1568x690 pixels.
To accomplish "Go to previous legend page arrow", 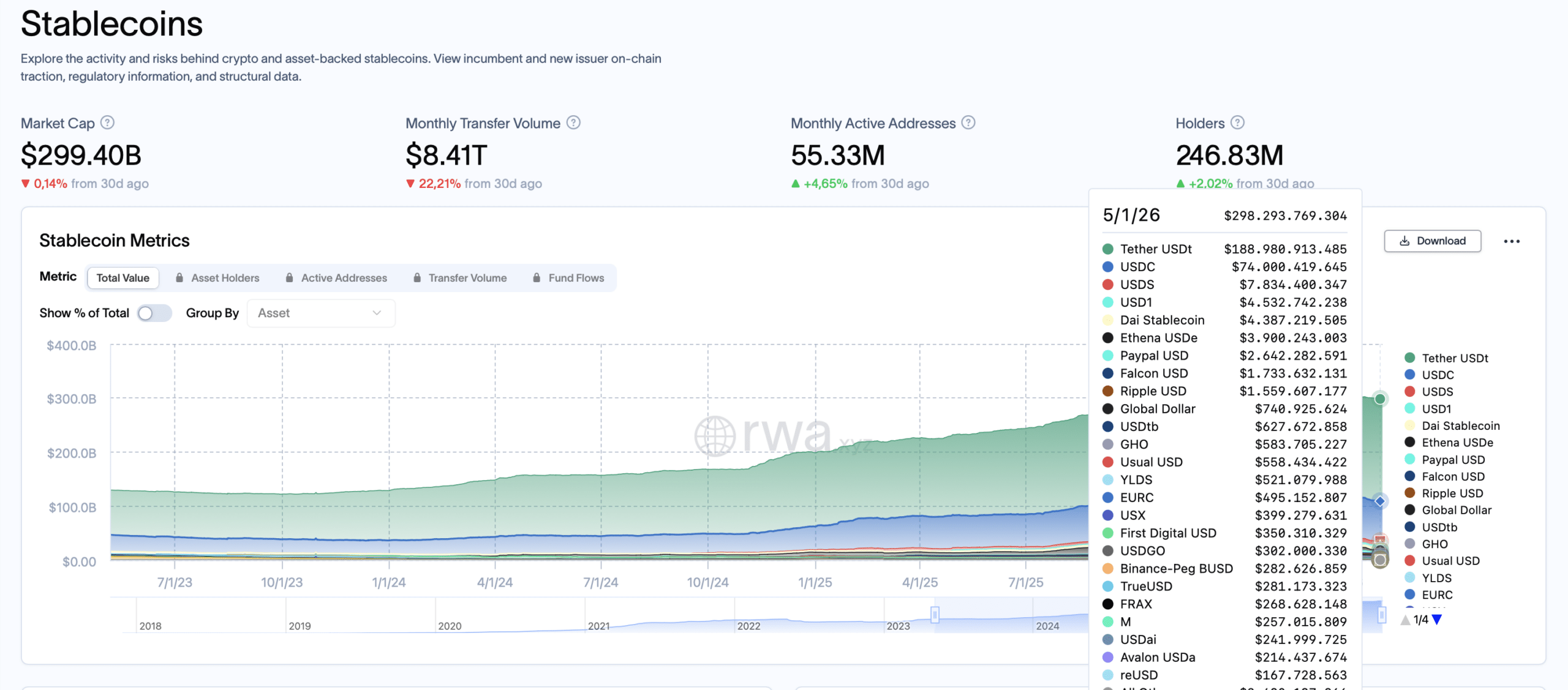I will point(1406,620).
